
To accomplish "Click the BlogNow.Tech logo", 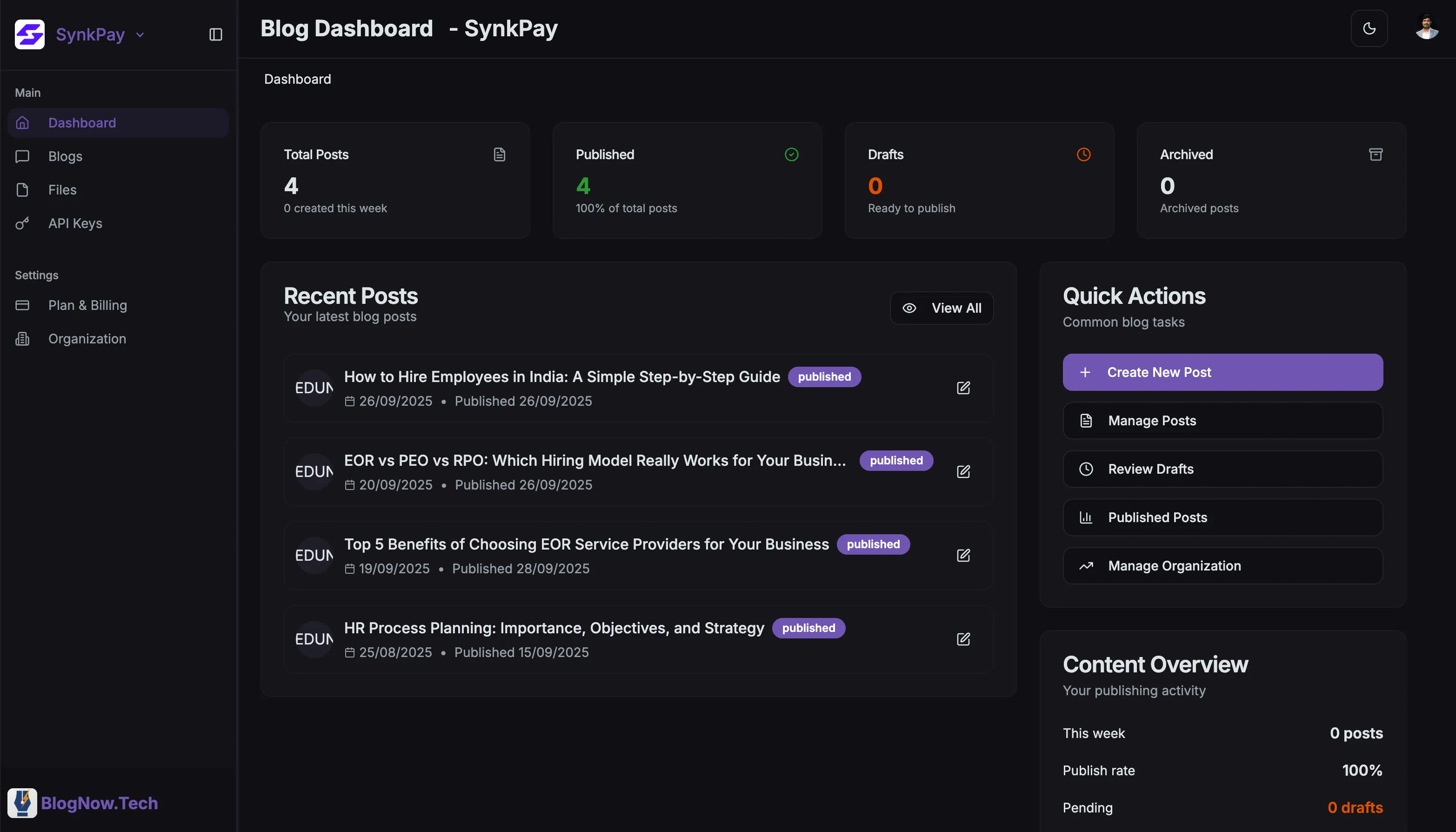I will point(23,802).
